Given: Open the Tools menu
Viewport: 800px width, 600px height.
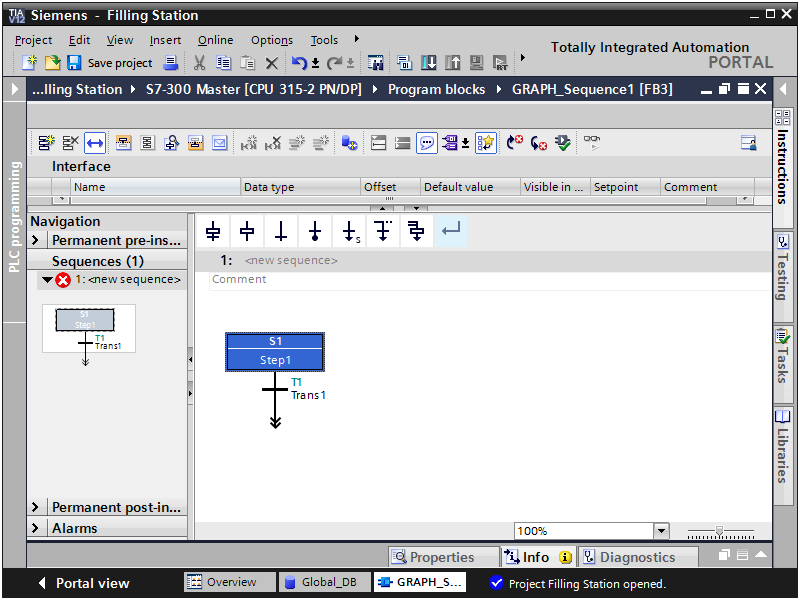Looking at the screenshot, I should click(x=324, y=40).
